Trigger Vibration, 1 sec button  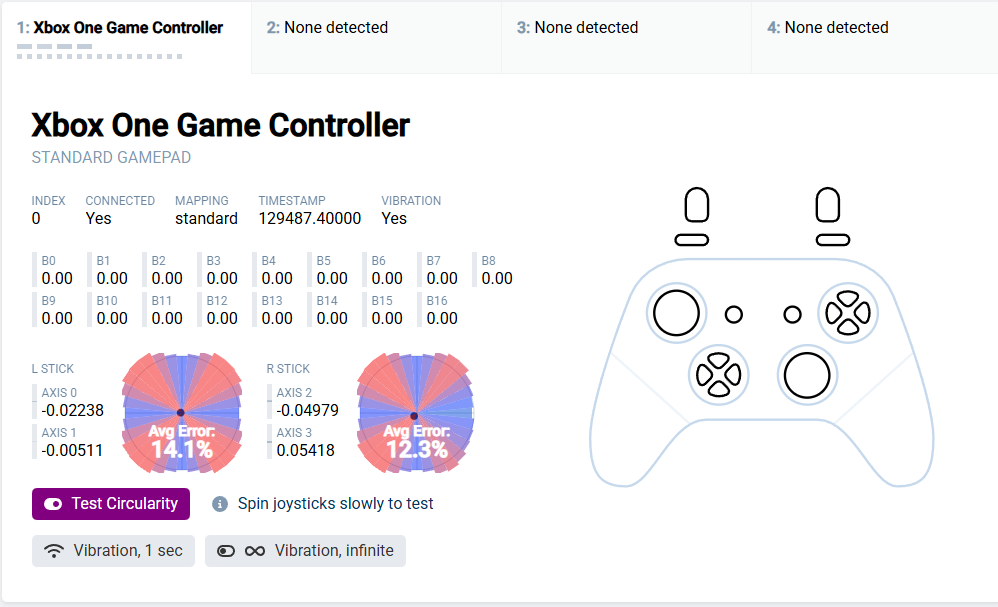(x=113, y=550)
